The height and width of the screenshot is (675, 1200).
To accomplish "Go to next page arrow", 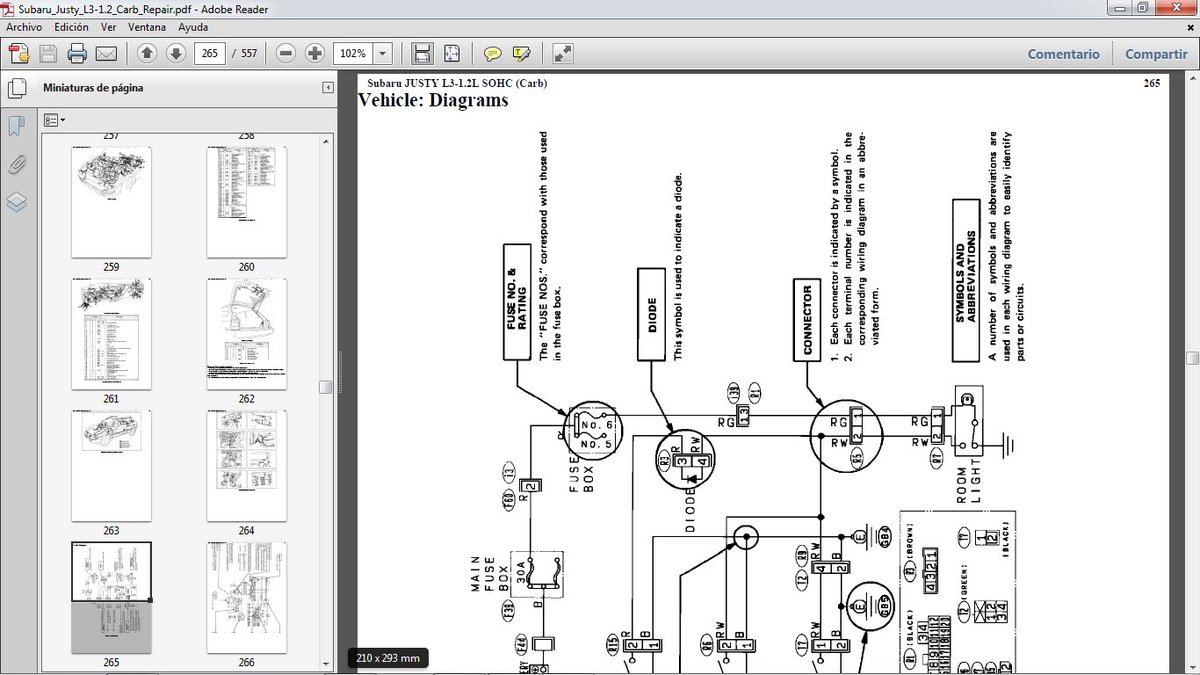I will (x=175, y=53).
